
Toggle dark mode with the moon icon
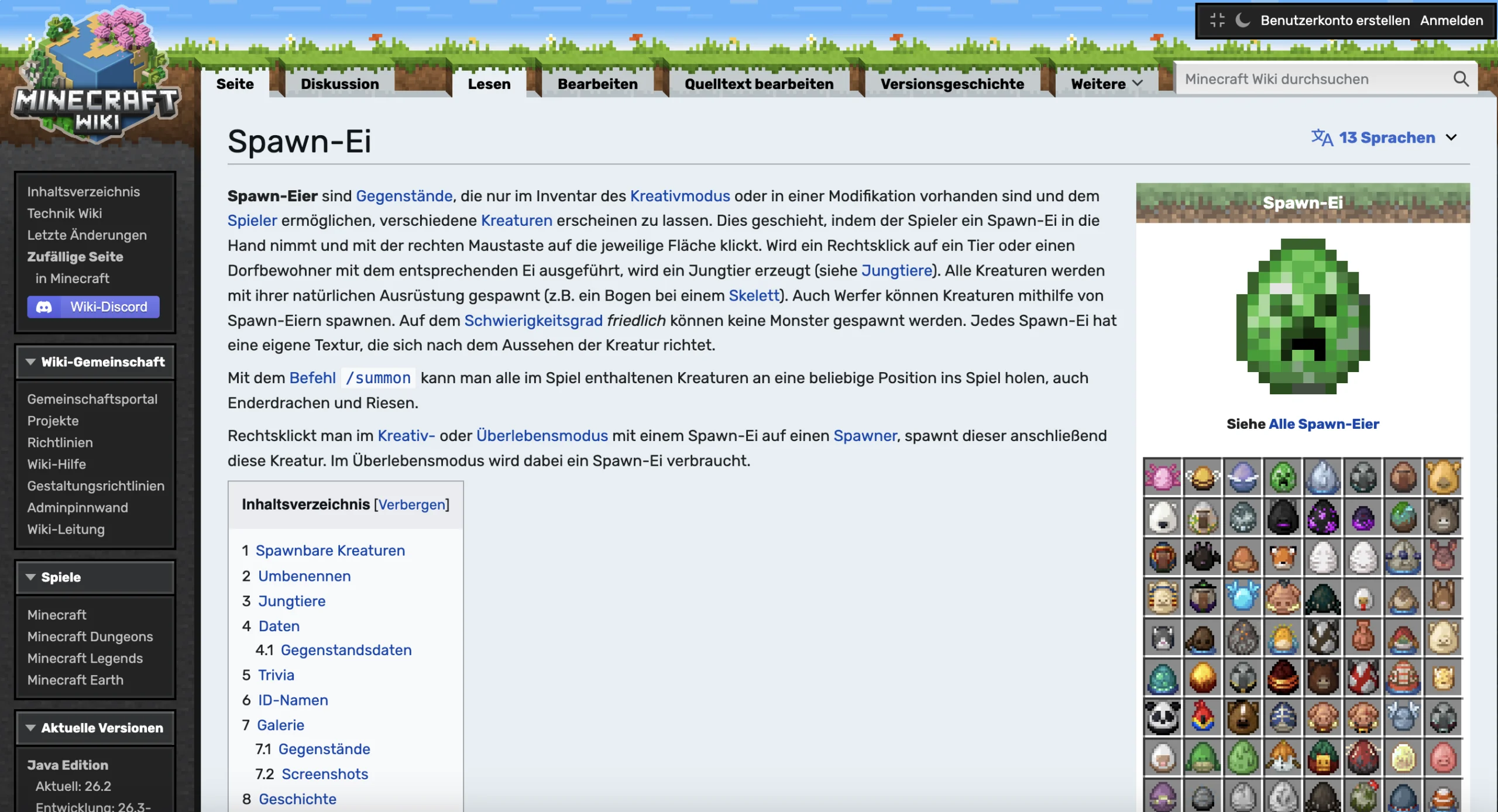[x=1242, y=20]
